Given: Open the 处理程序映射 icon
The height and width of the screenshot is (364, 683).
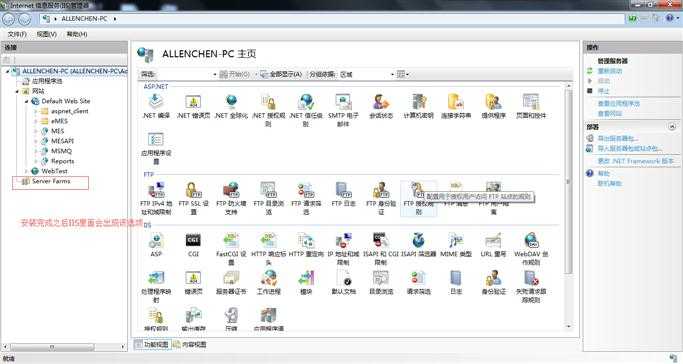Looking at the screenshot, I should 156,278.
